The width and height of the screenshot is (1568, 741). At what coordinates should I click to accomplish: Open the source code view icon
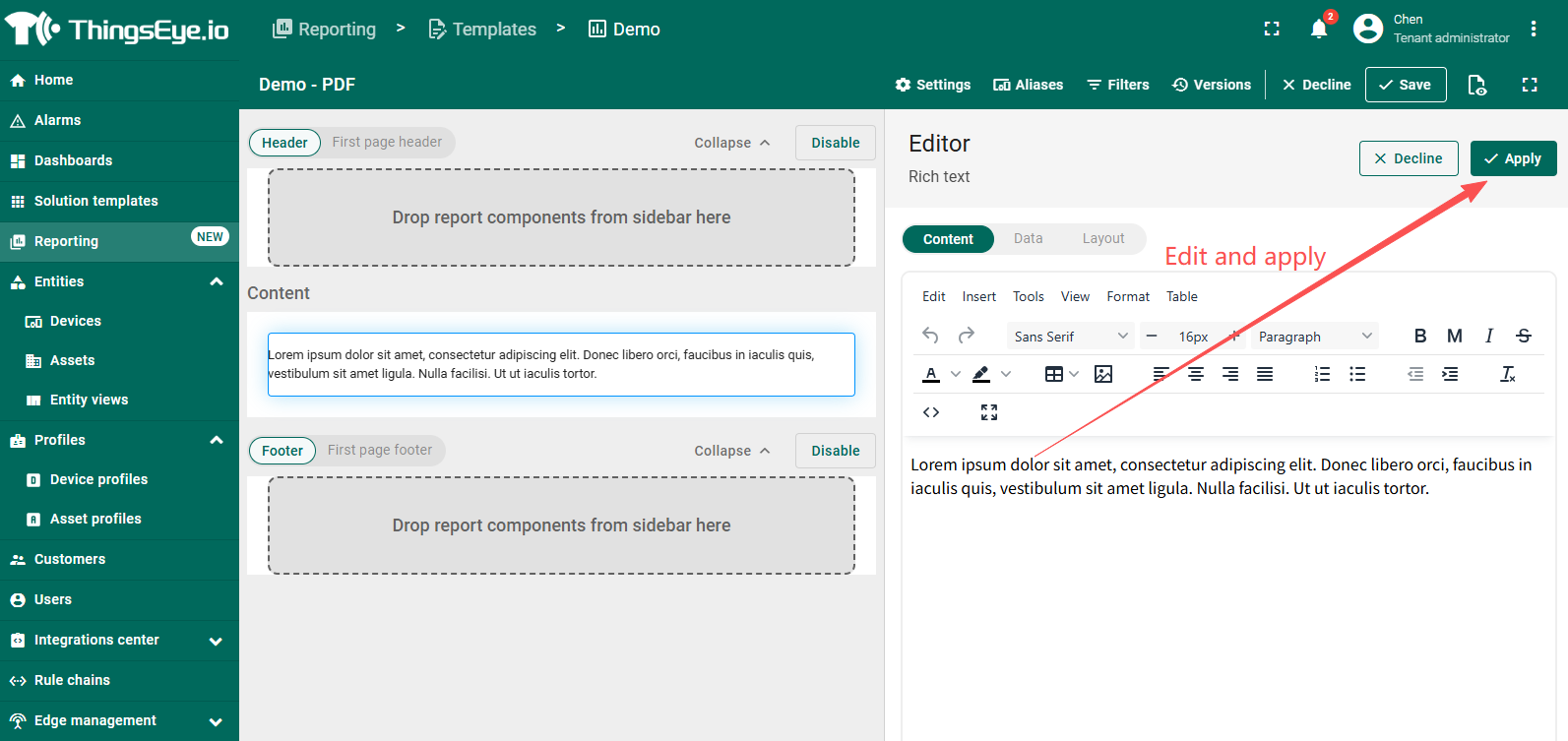(x=931, y=412)
